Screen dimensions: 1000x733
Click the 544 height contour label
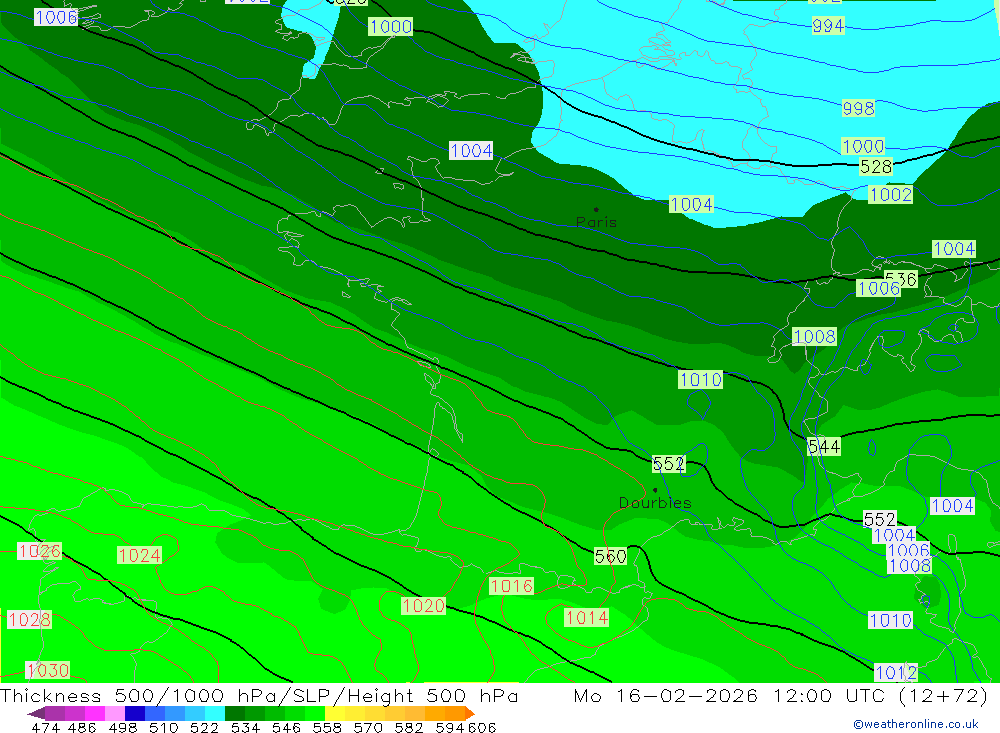[x=823, y=447]
